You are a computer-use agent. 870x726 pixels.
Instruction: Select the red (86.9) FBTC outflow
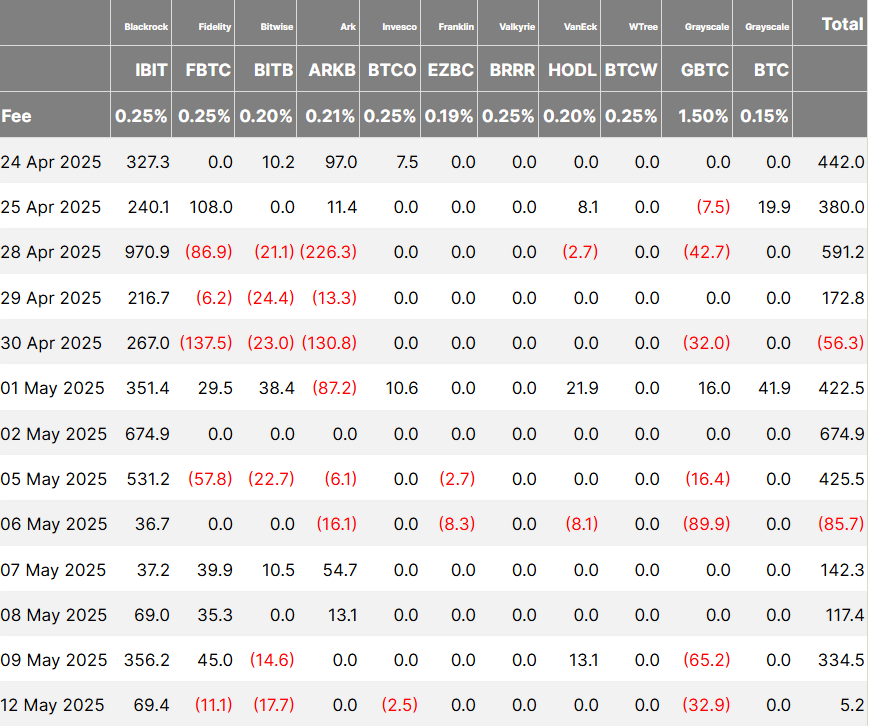tap(209, 252)
